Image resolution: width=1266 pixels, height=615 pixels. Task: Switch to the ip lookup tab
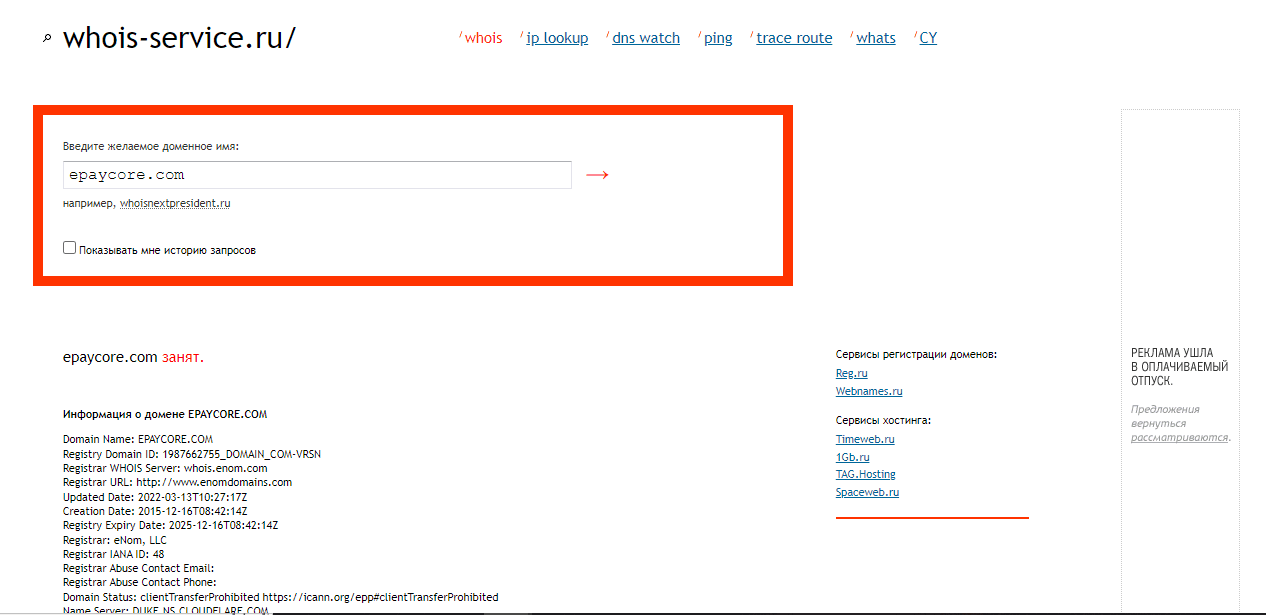tap(557, 38)
